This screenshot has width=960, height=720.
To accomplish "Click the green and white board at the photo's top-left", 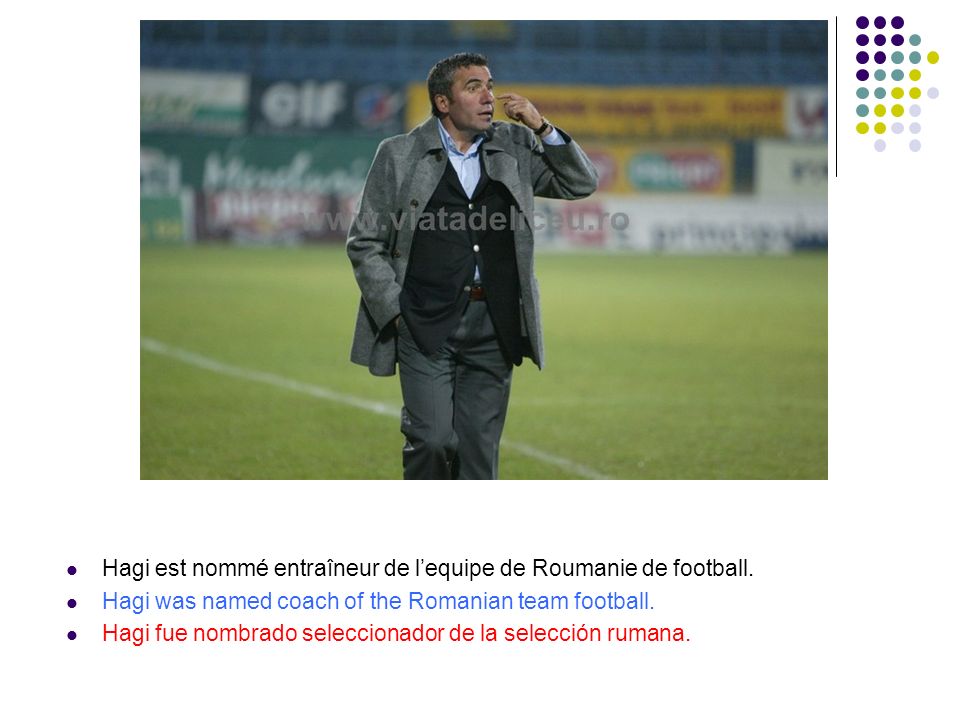I will pos(193,100).
